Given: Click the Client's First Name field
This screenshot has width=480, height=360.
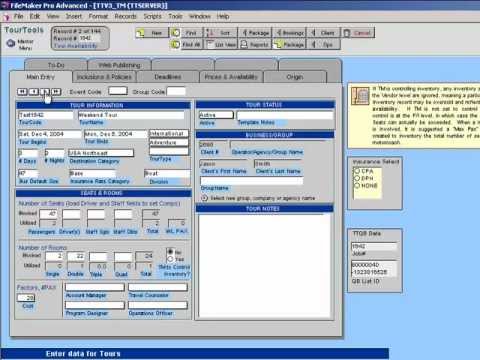Looking at the screenshot, I should 224,164.
